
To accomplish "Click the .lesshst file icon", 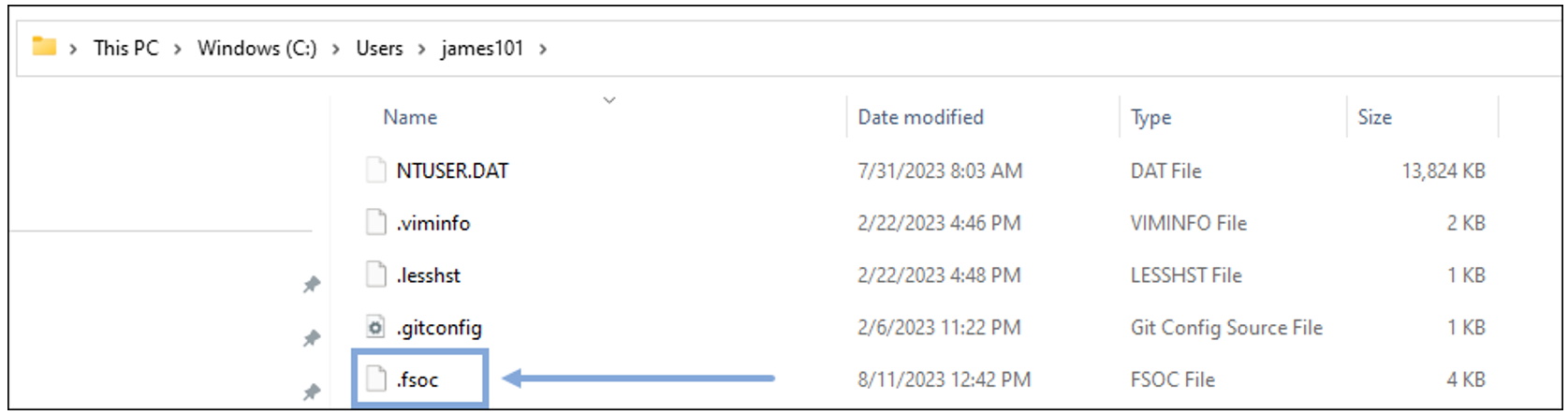I will (375, 275).
